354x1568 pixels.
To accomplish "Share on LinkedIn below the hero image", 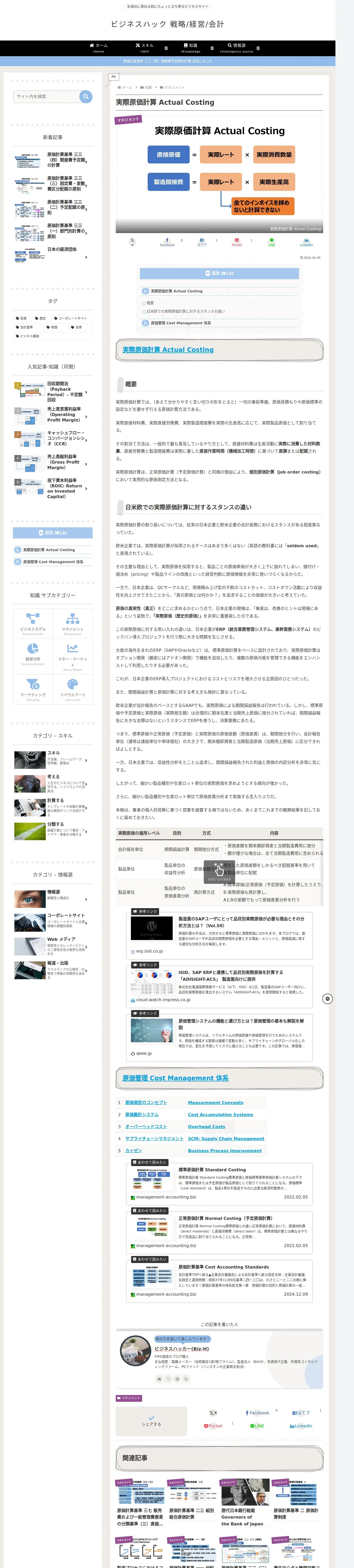I will pos(306,242).
